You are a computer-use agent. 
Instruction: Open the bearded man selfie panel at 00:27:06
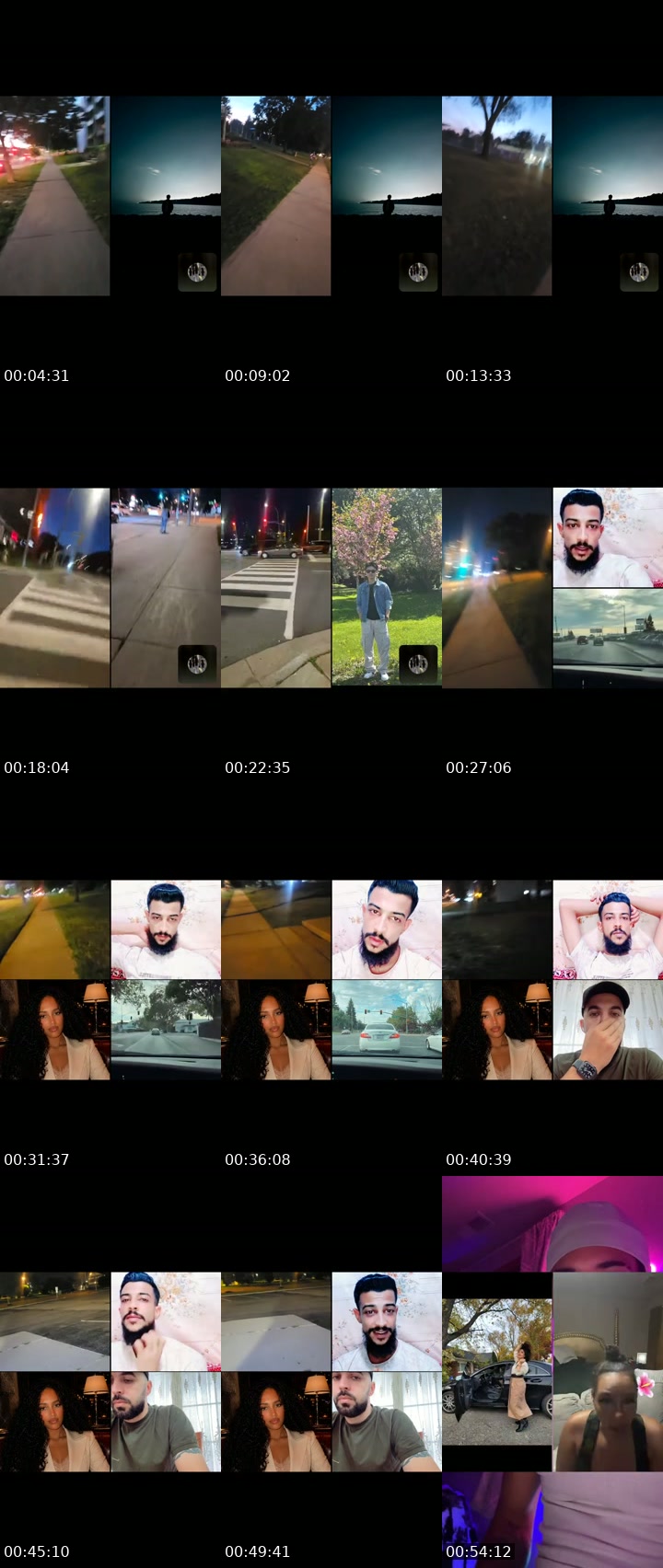click(608, 537)
